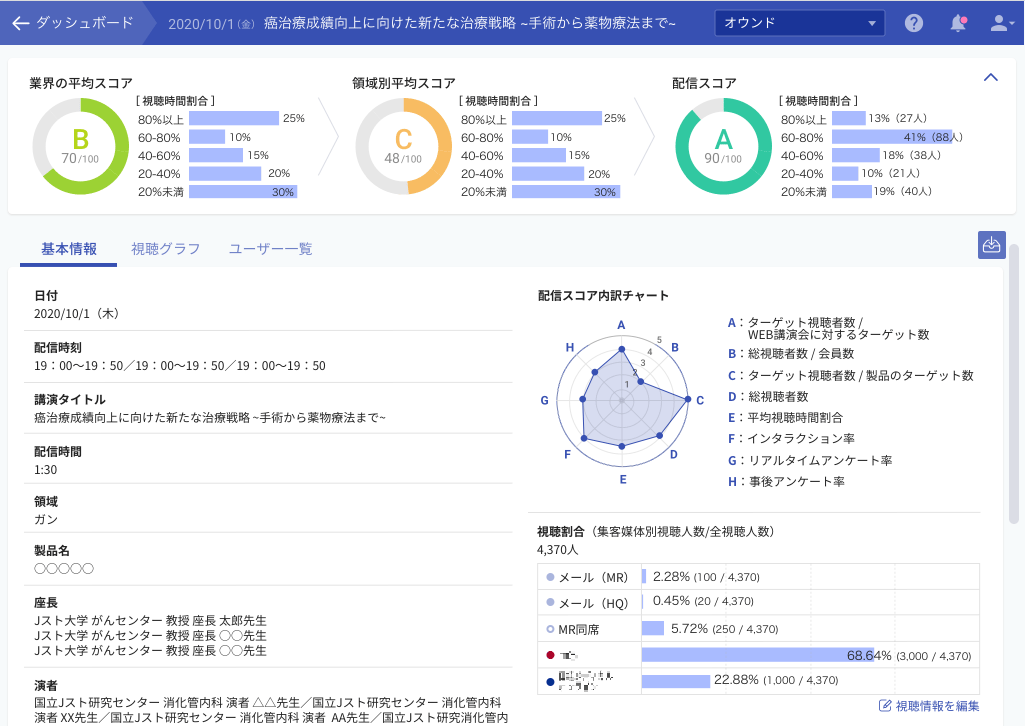
Task: Click the total viewers value 4,370人
Action: pos(557,550)
